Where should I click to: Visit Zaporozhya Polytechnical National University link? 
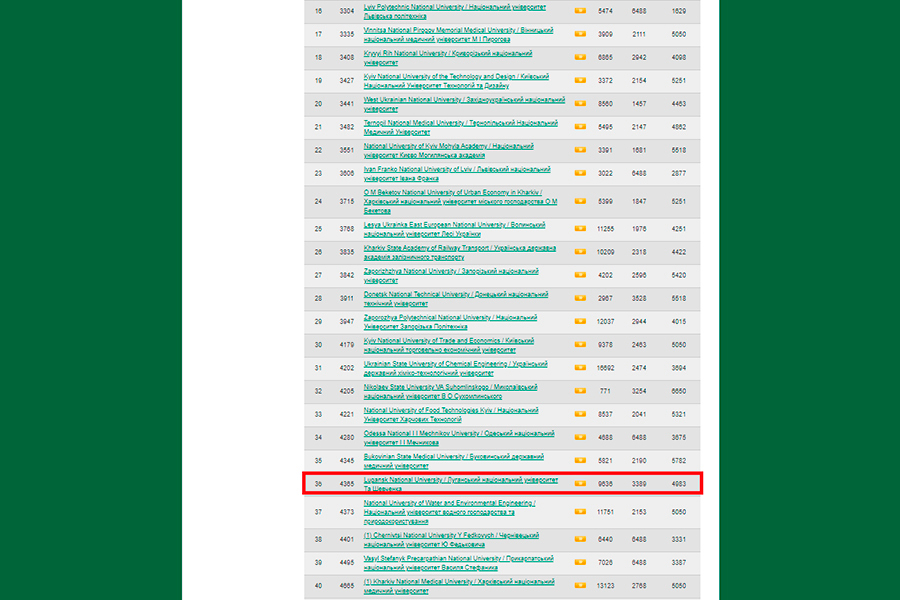(450, 322)
